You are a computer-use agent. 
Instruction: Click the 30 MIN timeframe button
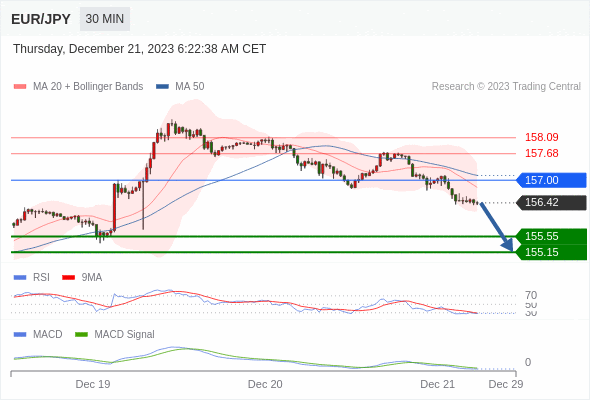(105, 19)
